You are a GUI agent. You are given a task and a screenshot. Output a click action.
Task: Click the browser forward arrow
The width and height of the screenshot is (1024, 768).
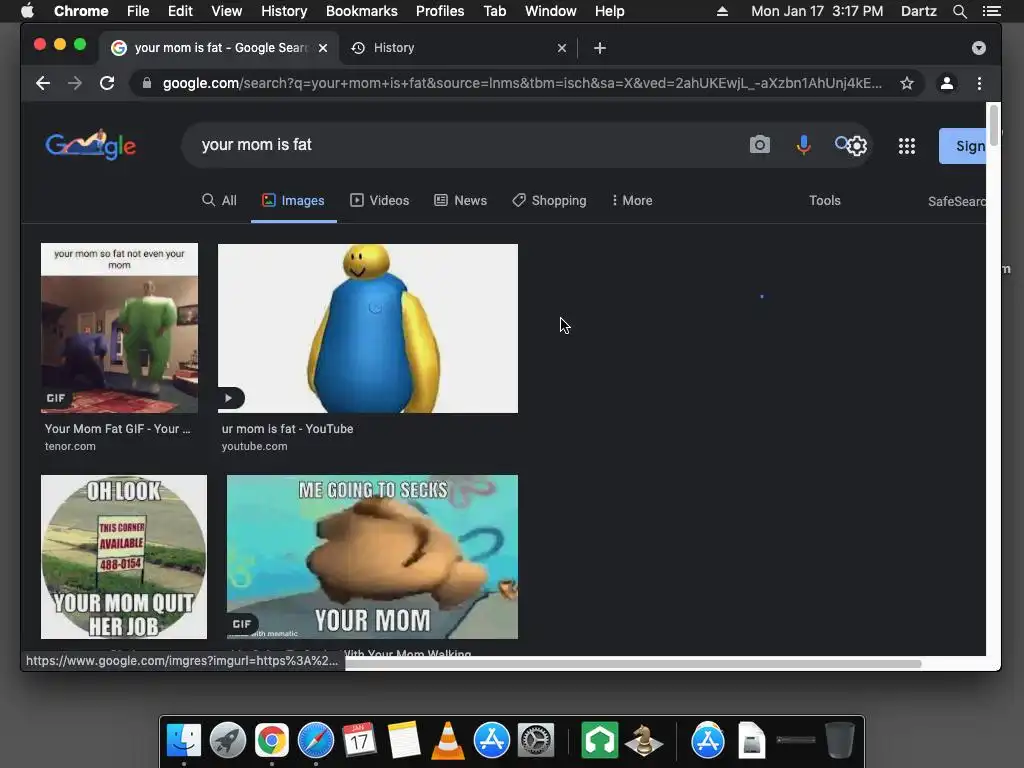(x=75, y=83)
